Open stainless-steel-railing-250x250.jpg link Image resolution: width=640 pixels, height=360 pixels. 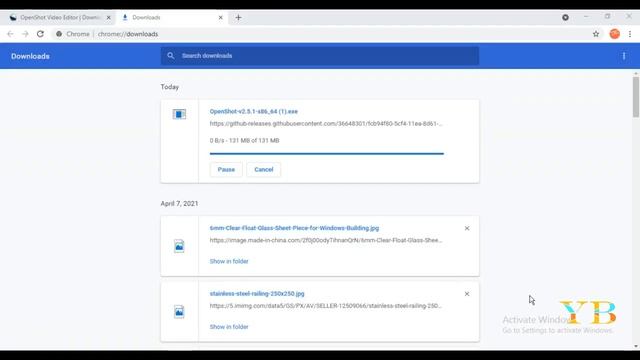[257, 293]
